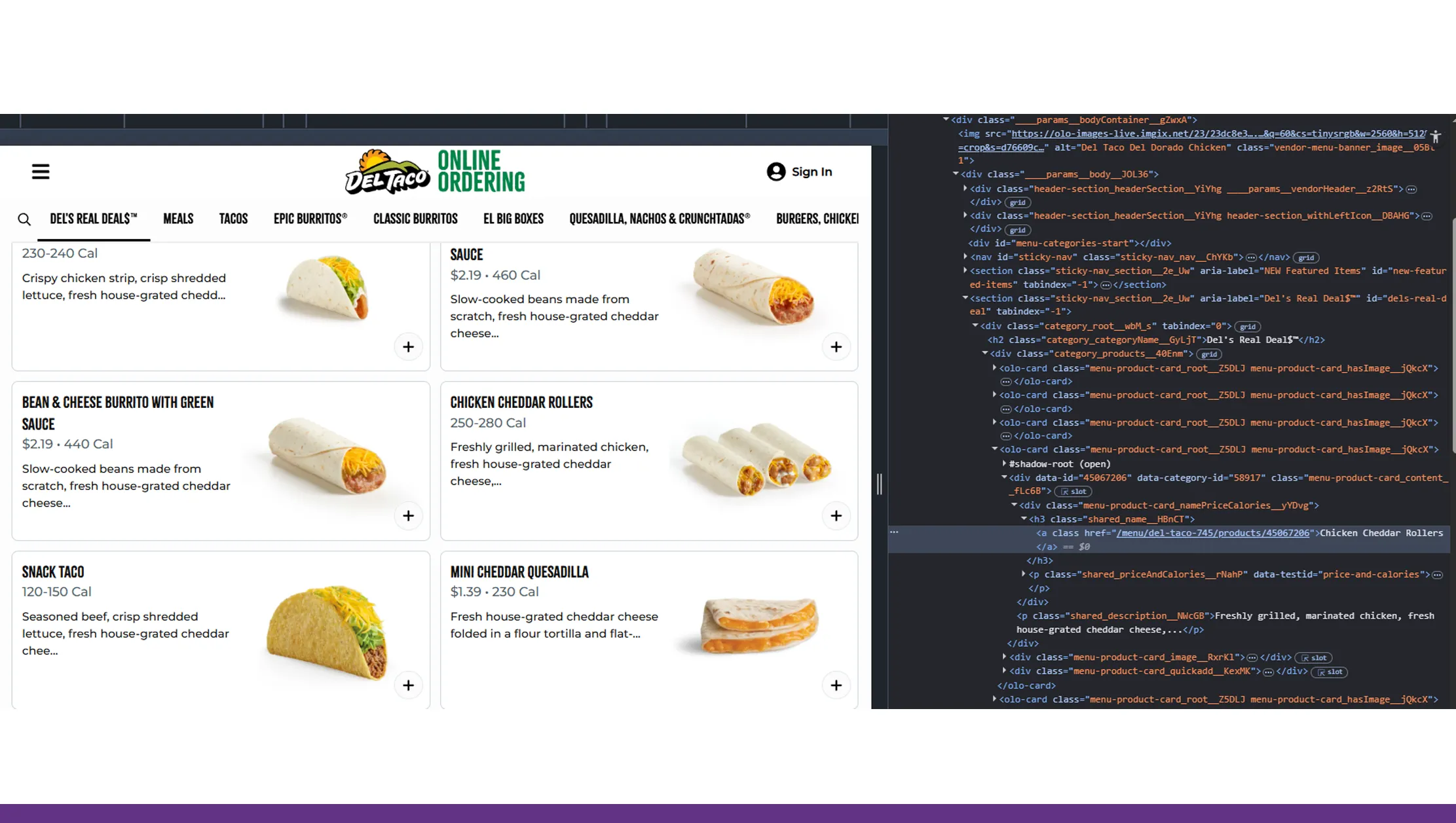Add Mini Cheddar Quesadilla with plus button
The image size is (1456, 823).
click(x=836, y=685)
